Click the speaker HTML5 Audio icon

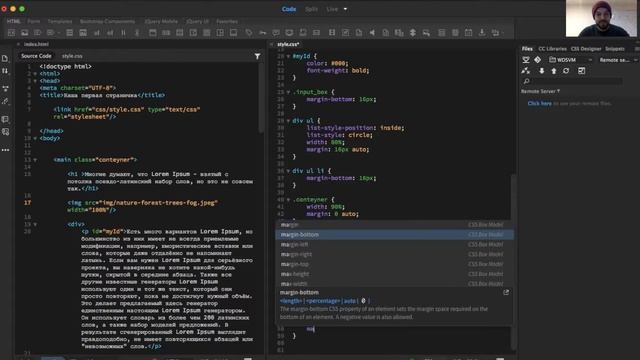point(372,33)
